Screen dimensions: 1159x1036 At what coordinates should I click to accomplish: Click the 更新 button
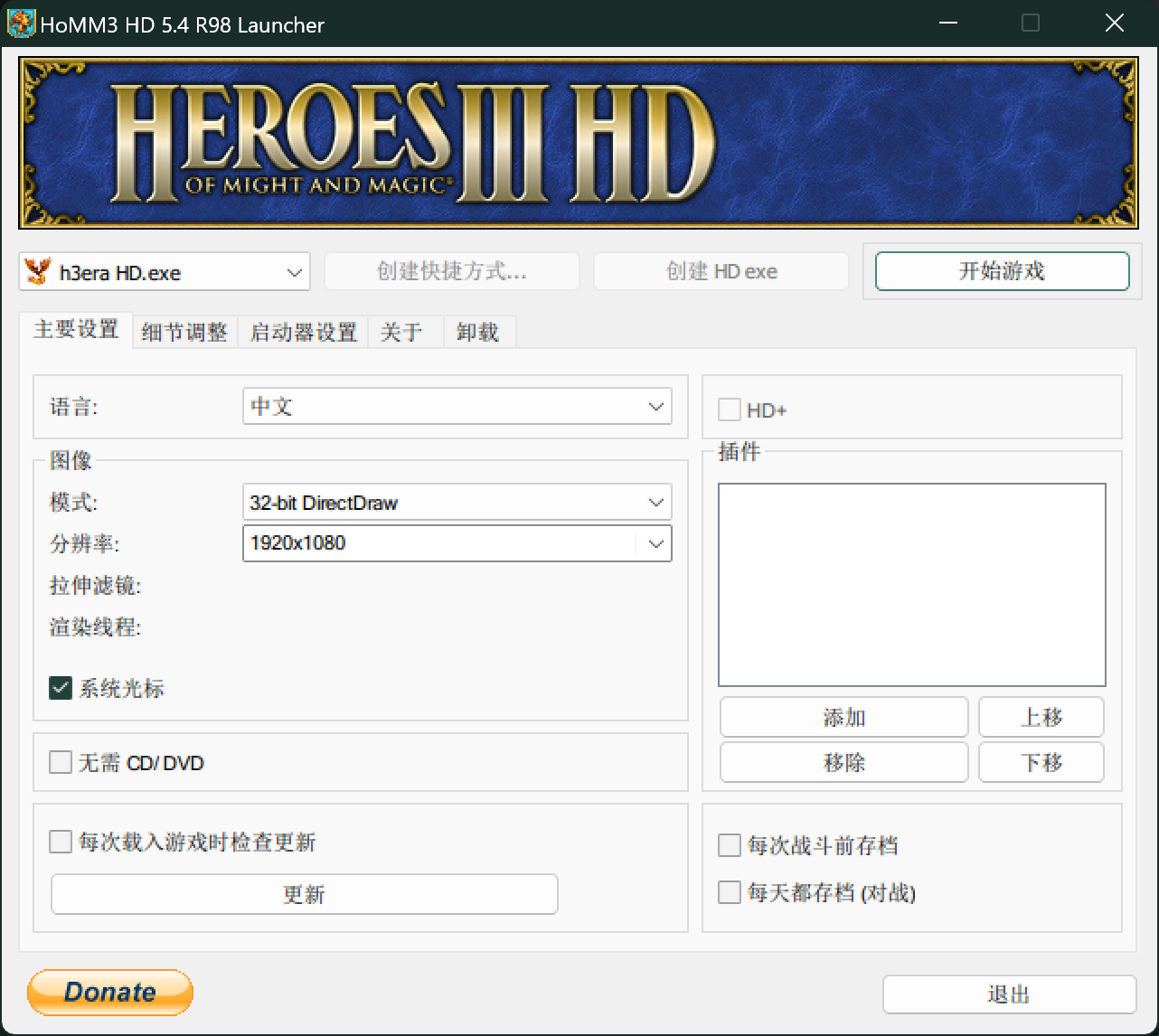[305, 894]
